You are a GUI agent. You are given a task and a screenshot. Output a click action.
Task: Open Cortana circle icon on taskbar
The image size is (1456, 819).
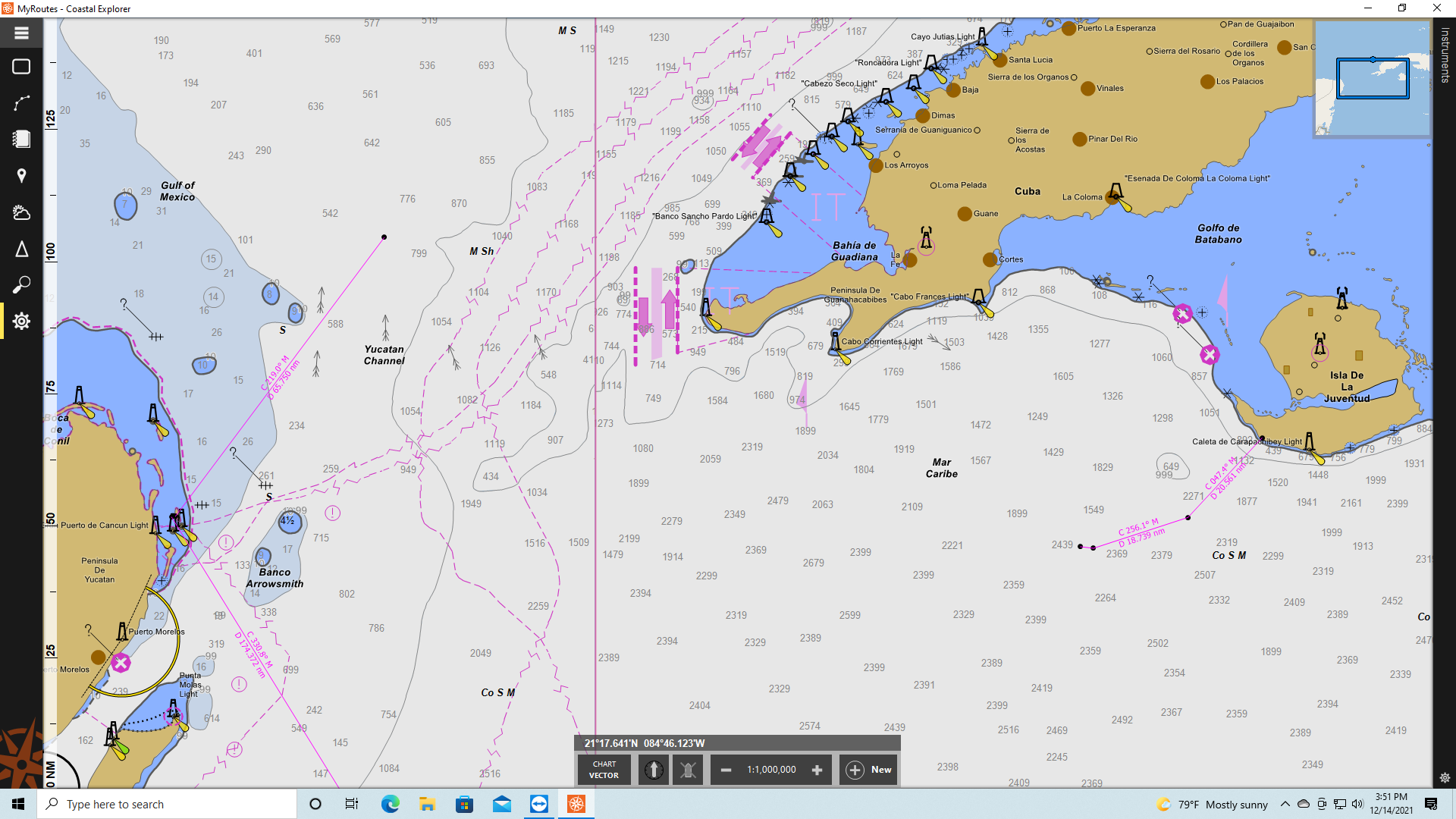315,804
